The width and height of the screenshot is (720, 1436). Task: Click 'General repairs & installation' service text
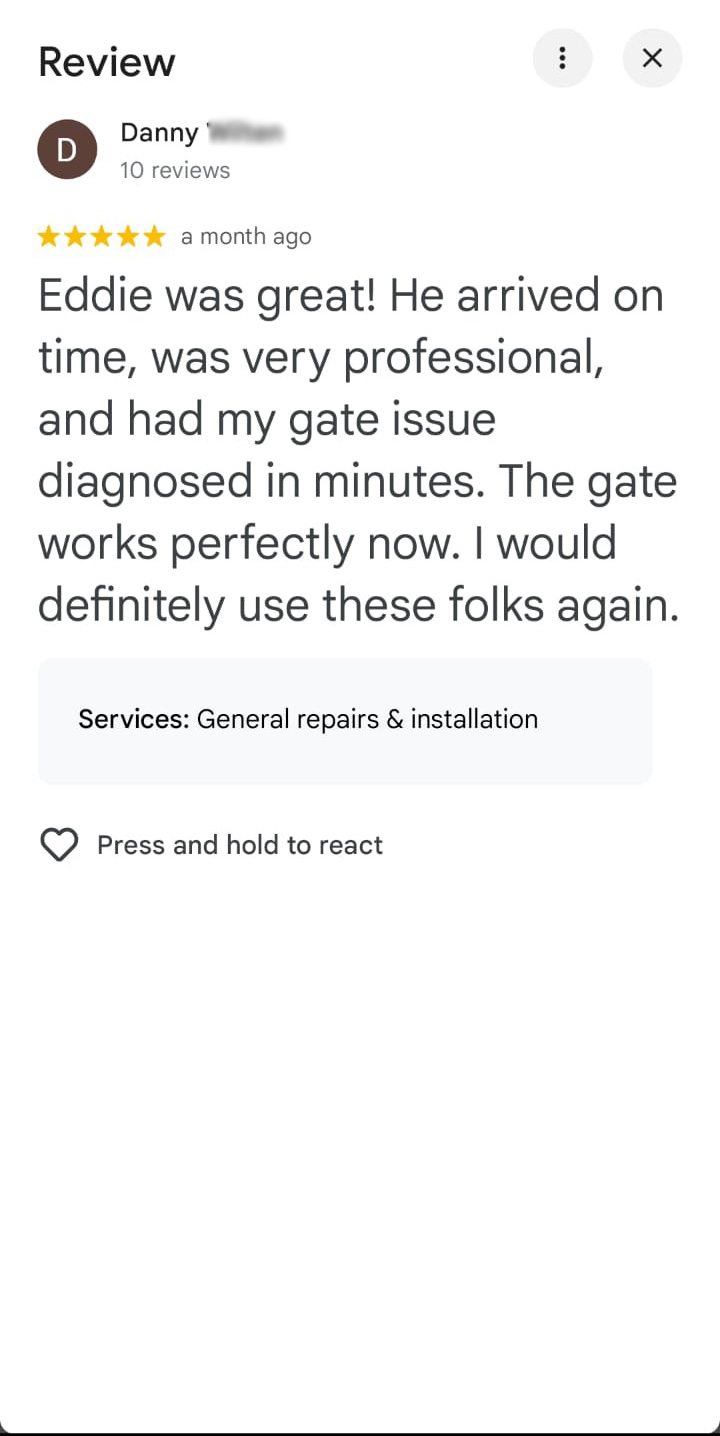coord(367,719)
